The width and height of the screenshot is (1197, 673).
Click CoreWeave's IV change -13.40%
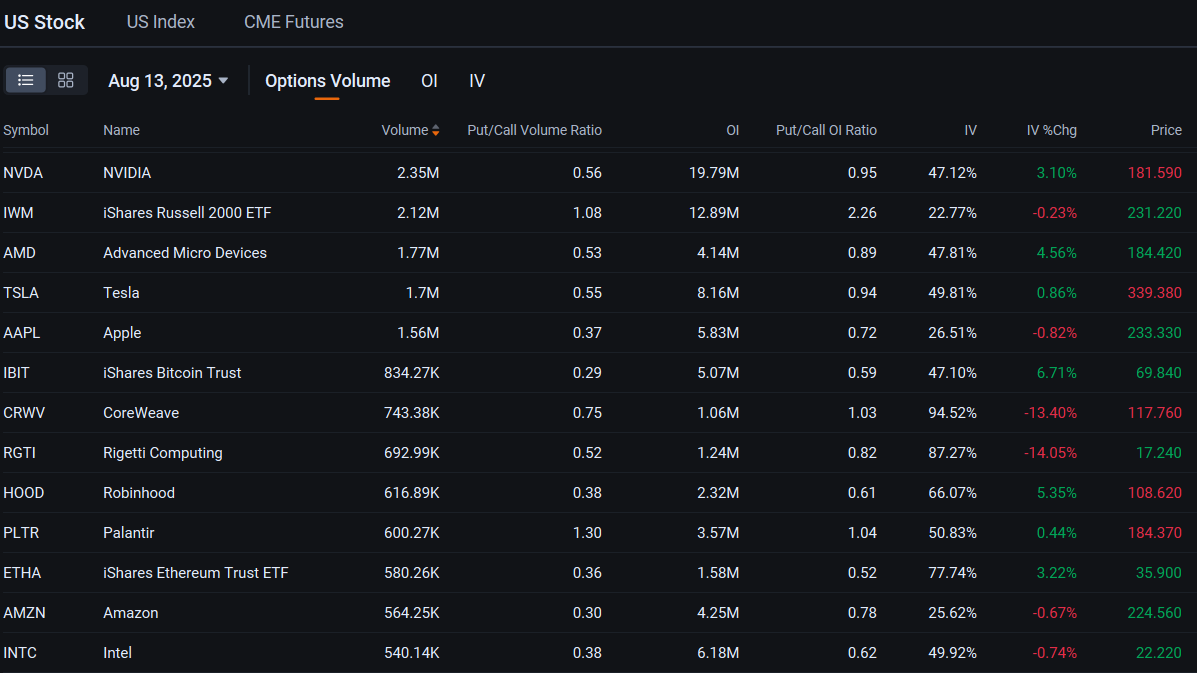pos(1050,413)
